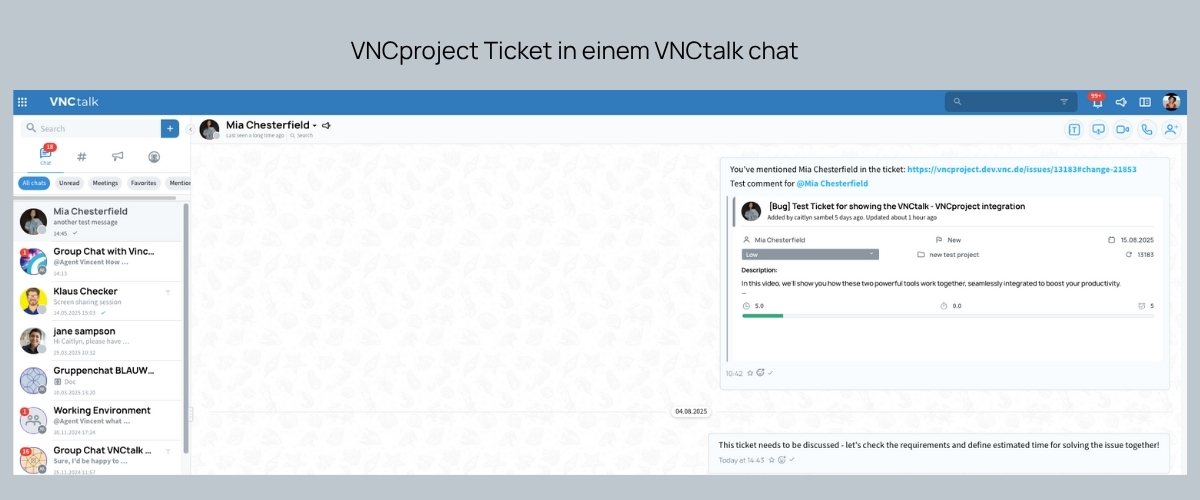Open the app grid launcher icon
This screenshot has height=500, width=1200.
point(23,102)
